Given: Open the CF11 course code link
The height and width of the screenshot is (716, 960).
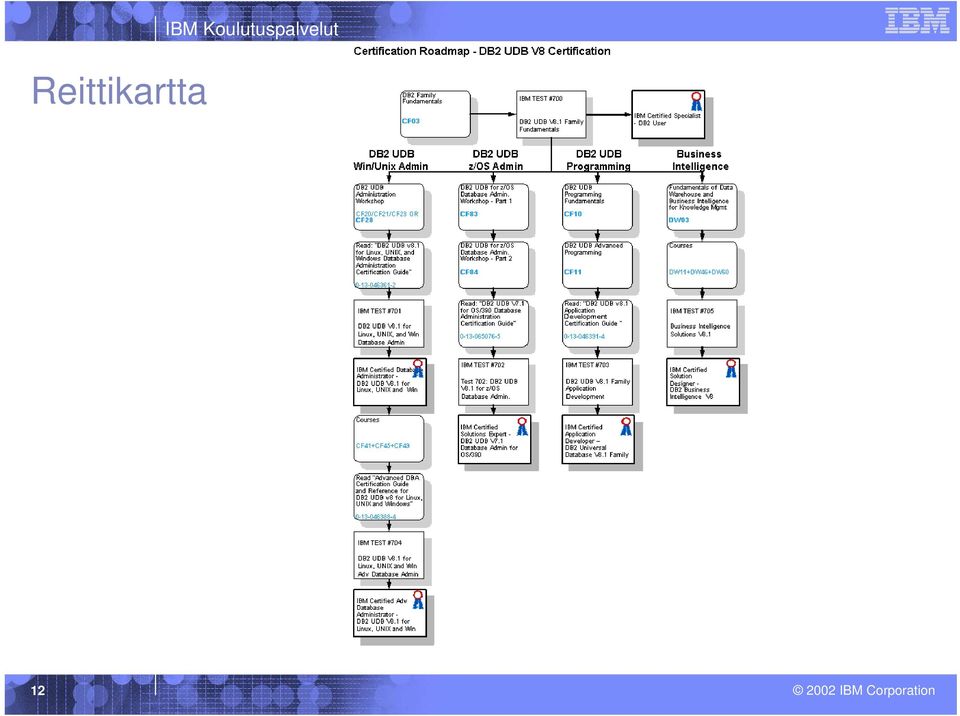Looking at the screenshot, I should point(573,272).
